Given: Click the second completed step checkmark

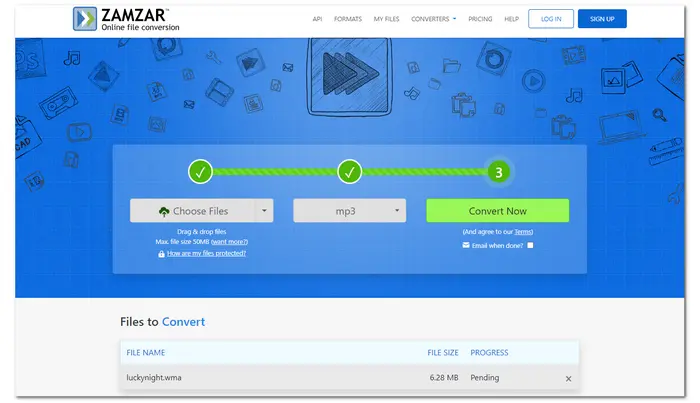Looking at the screenshot, I should tap(350, 172).
